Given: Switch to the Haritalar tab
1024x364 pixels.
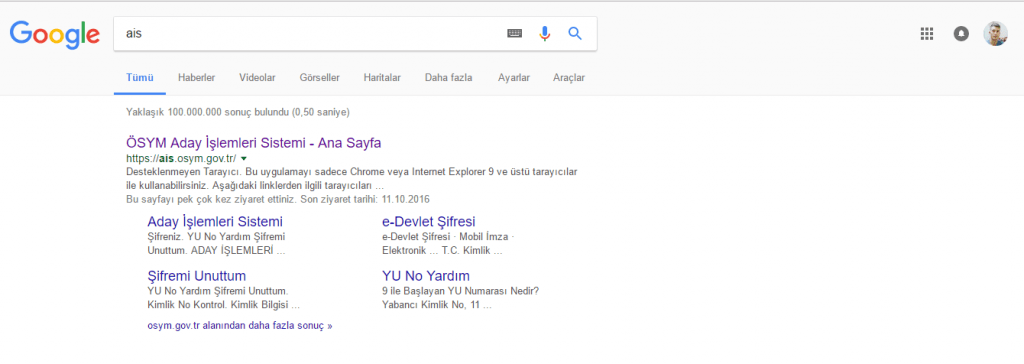Looking at the screenshot, I should click(x=382, y=78).
